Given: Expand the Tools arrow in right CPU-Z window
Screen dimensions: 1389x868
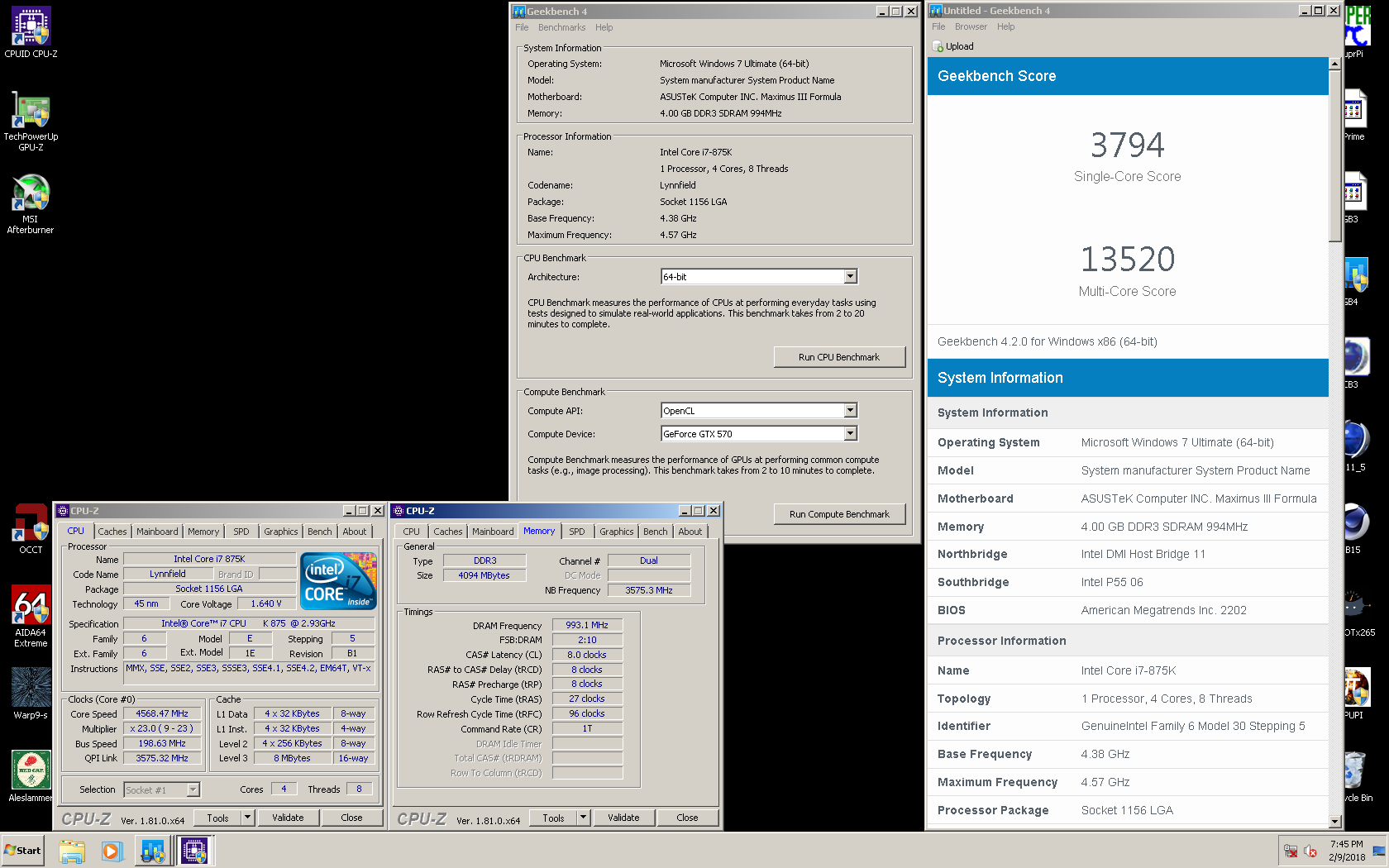Looking at the screenshot, I should [583, 818].
